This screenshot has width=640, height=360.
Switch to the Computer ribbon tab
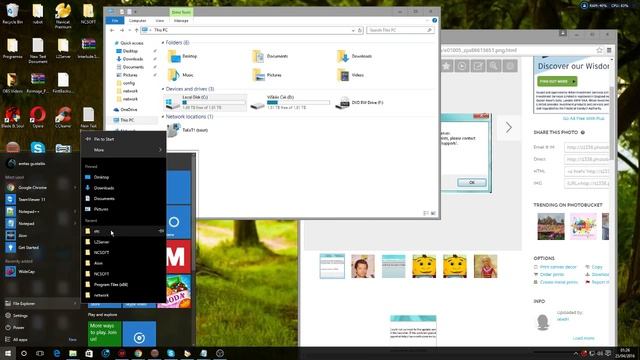coord(138,20)
